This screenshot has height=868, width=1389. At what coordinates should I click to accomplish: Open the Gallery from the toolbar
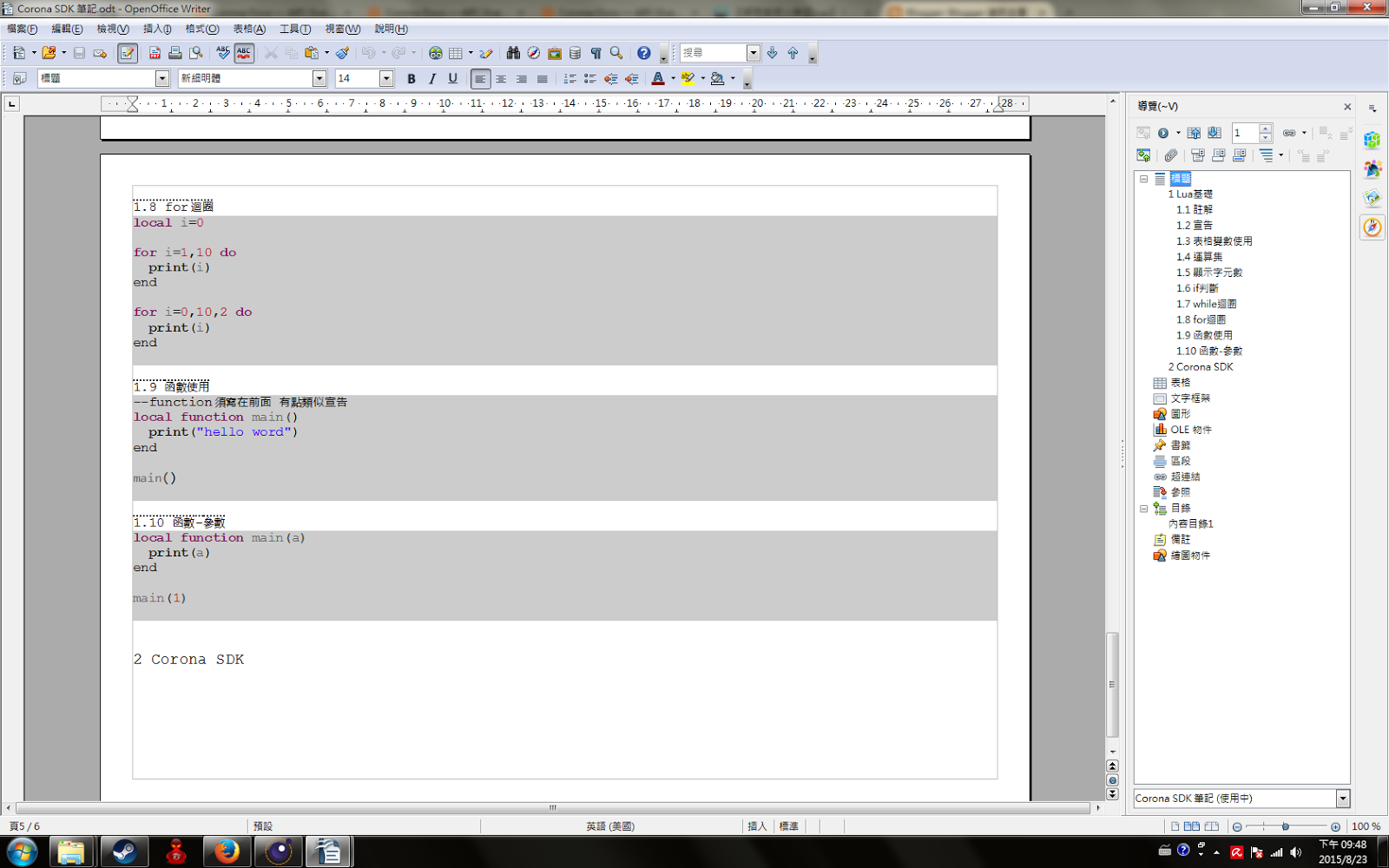555,53
